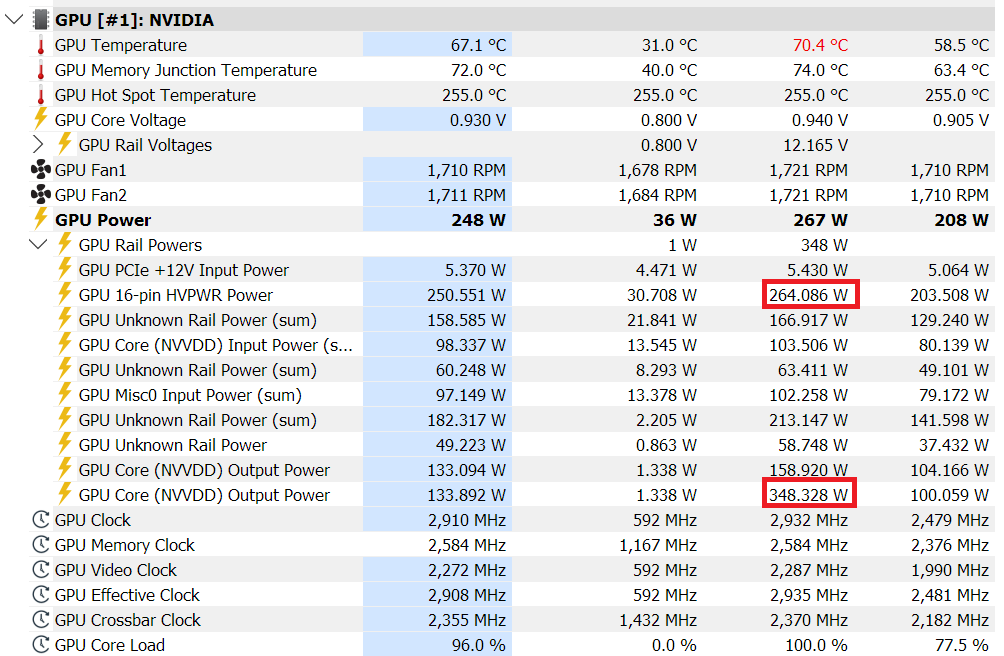
Task: Click the 98.337 W NVVDD Input Power value
Action: point(471,345)
